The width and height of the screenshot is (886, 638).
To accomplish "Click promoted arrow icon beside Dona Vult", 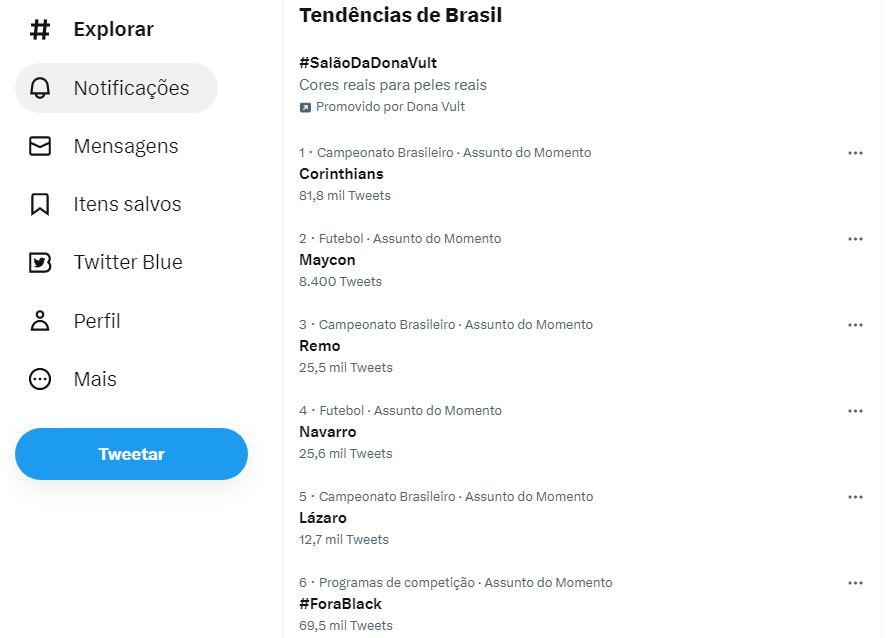I will [305, 107].
